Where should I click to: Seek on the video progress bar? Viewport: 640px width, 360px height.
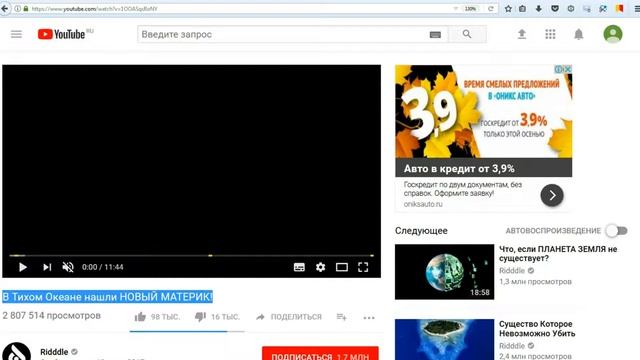click(x=191, y=256)
